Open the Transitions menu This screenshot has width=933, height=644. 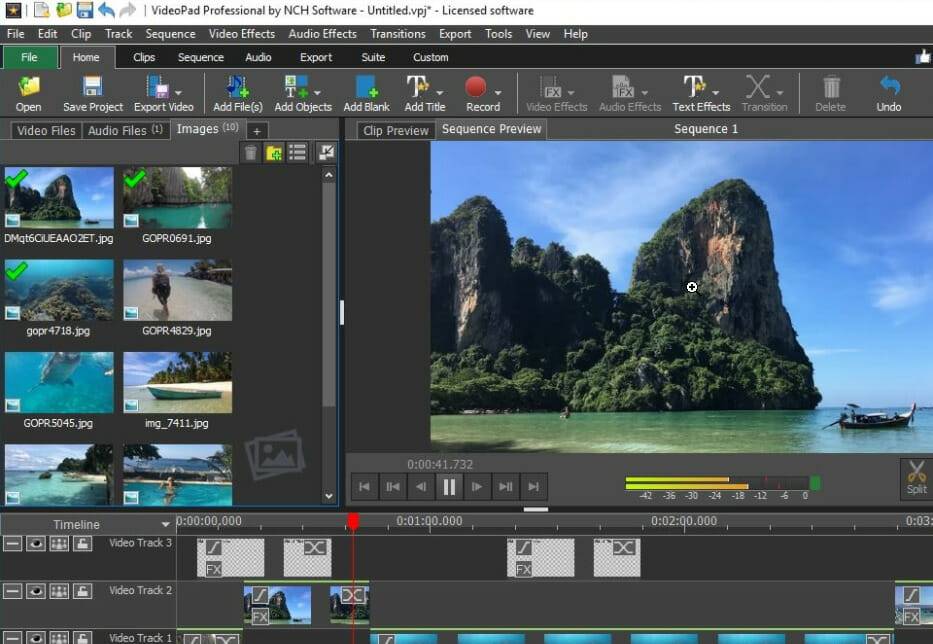397,33
